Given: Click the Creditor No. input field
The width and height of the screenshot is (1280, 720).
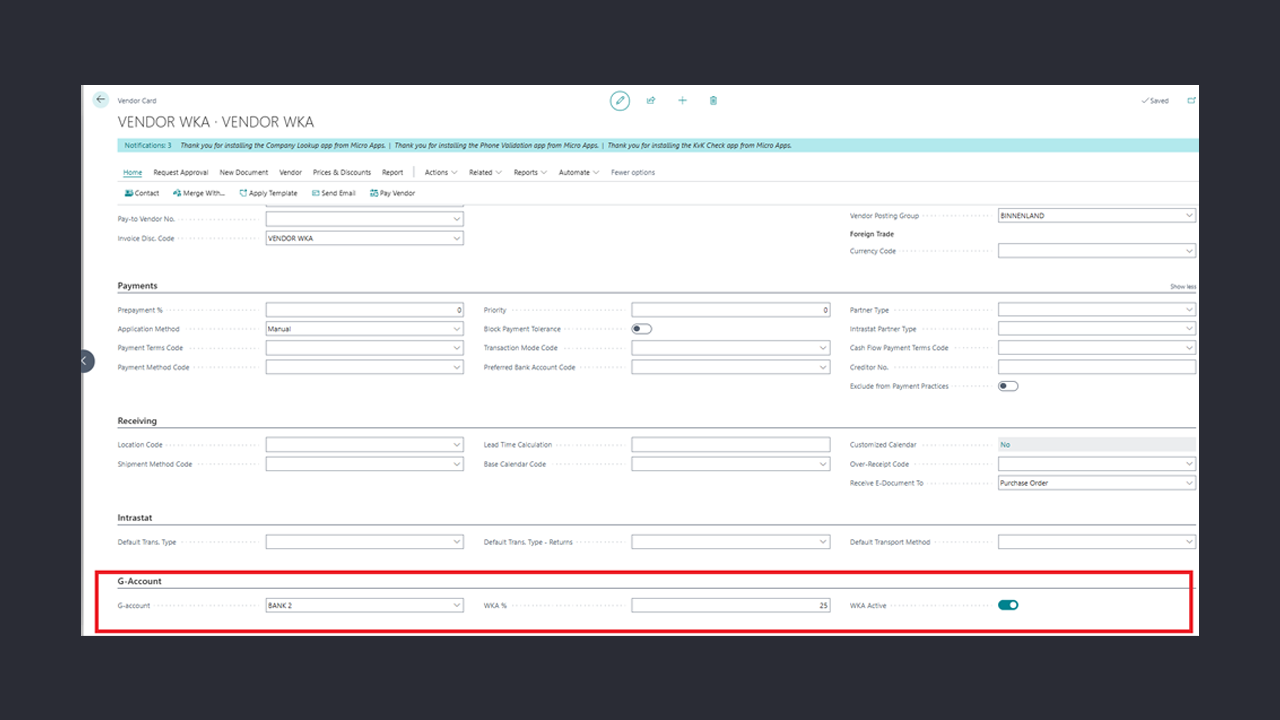Looking at the screenshot, I should click(x=1096, y=367).
